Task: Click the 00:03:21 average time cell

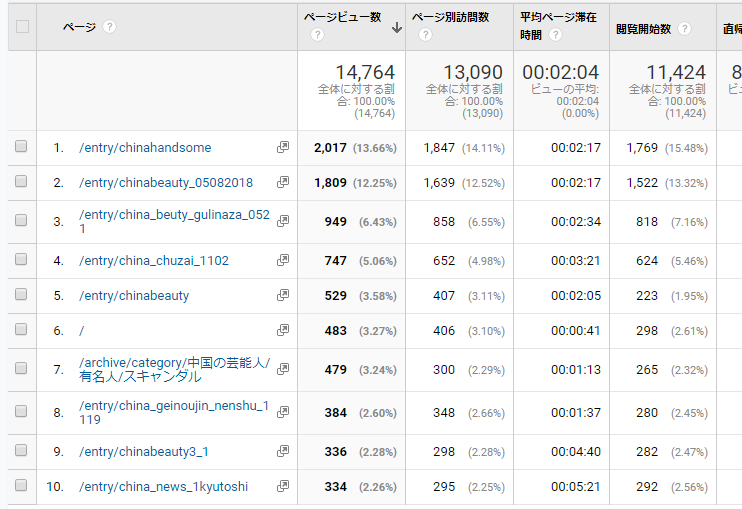Action: coord(576,261)
